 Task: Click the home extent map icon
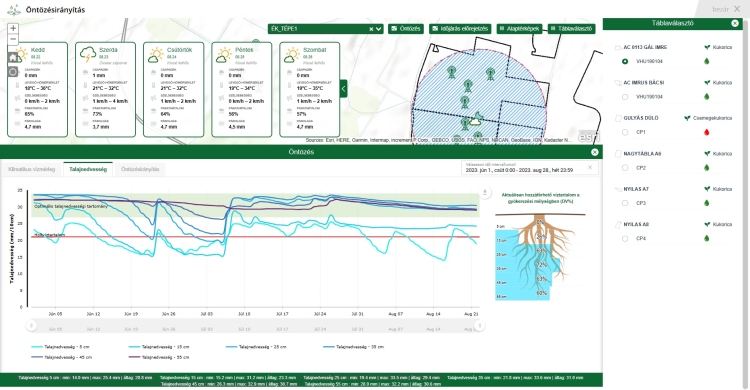pyautogui.click(x=13, y=57)
